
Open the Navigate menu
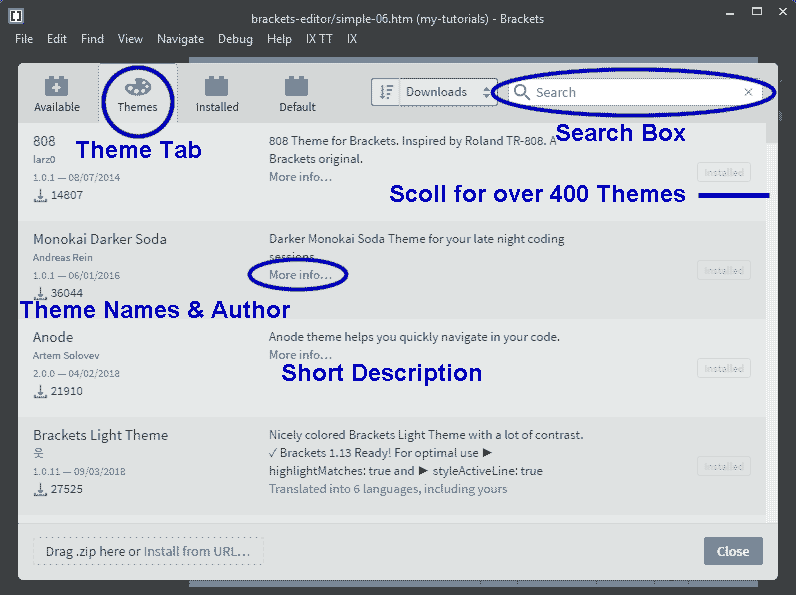180,39
